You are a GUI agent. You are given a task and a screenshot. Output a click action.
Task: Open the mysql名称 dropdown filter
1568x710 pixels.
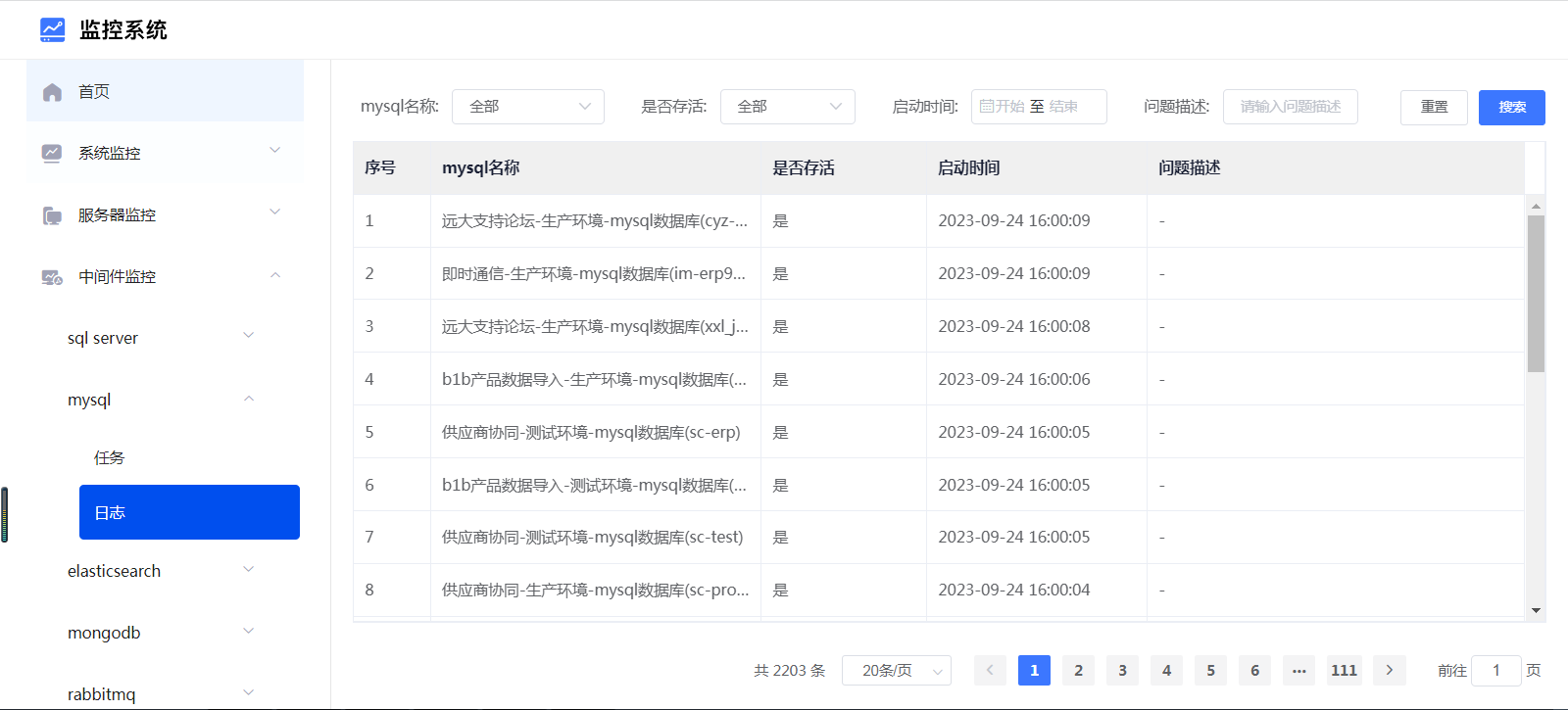coord(527,107)
